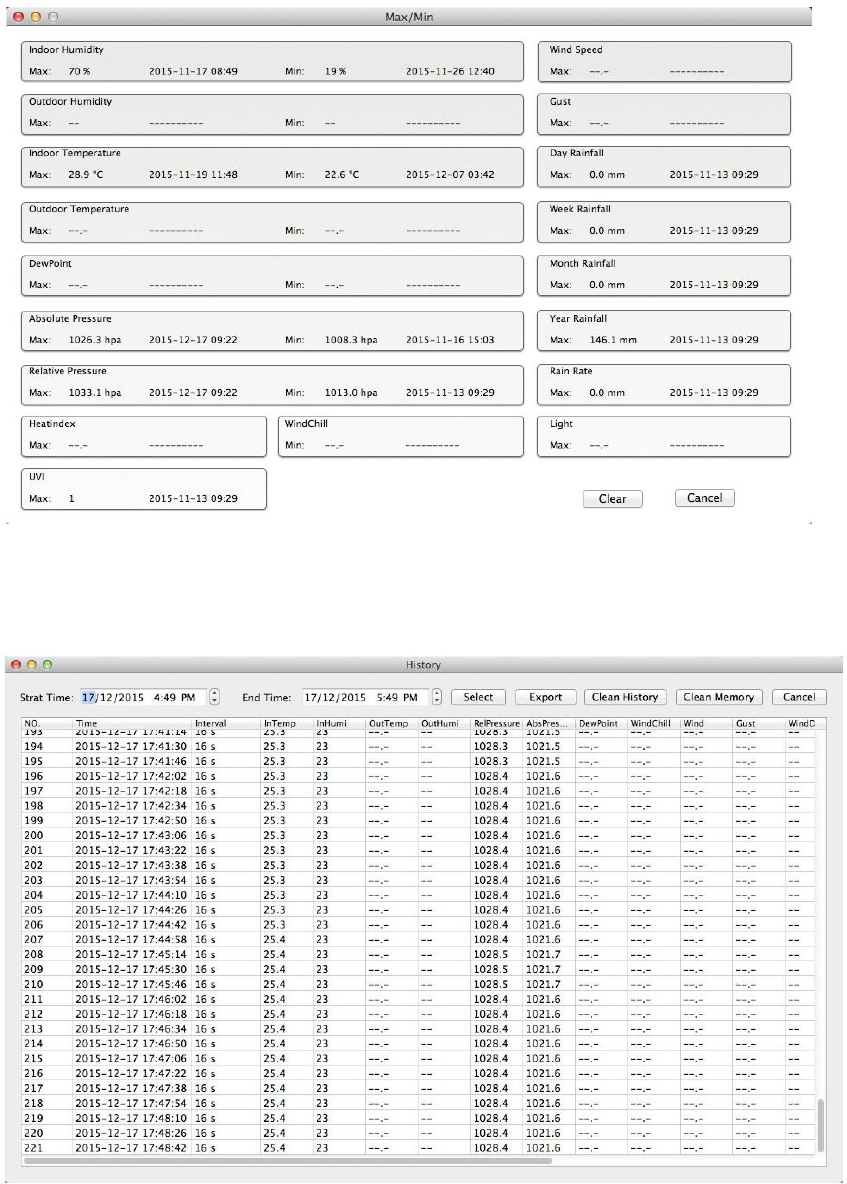Close the History window
Viewport: 847px width, 1184px height.
16,664
